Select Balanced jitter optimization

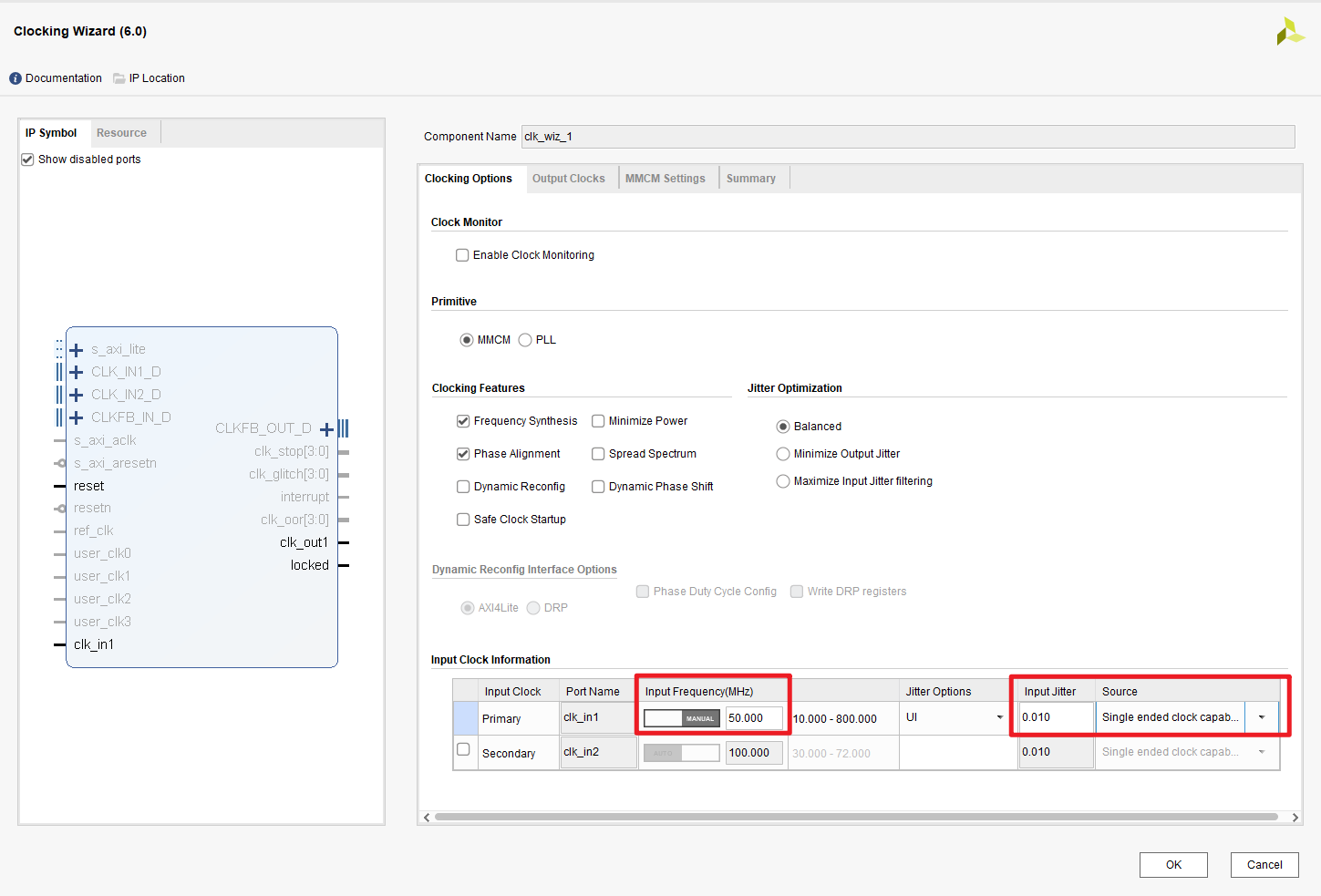coord(783,427)
